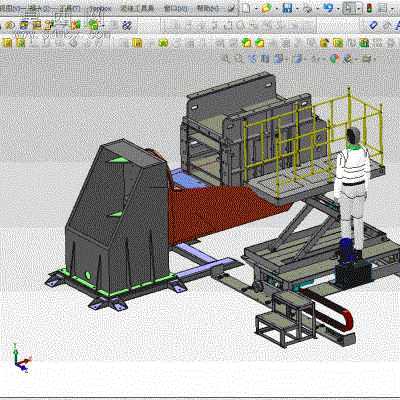
Task: Expand the Open file dropdown arrow
Action: (x=276, y=9)
